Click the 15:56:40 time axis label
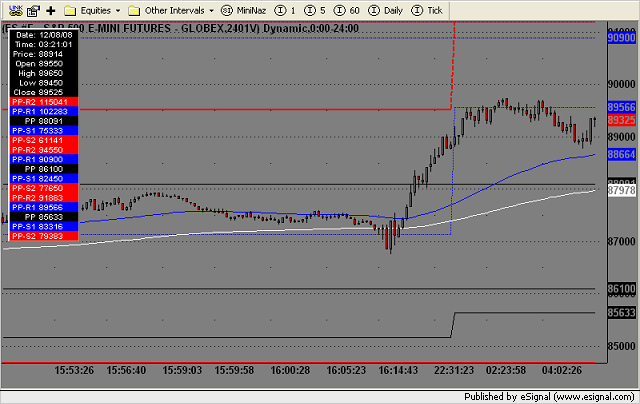The image size is (640, 404). 126,371
